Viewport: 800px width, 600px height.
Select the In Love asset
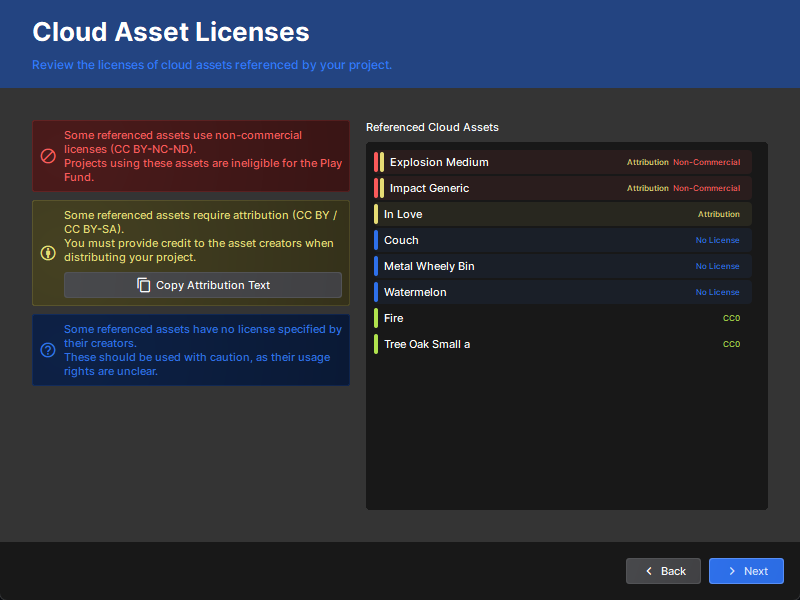tap(562, 214)
